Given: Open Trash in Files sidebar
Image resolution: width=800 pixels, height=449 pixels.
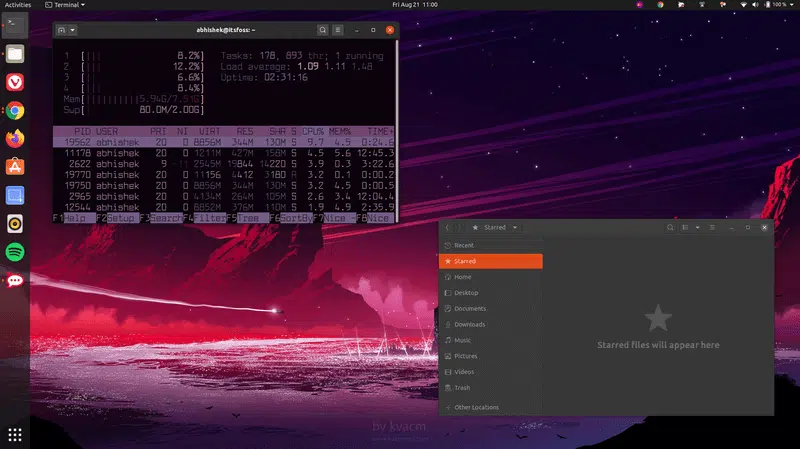Looking at the screenshot, I should click(491, 388).
